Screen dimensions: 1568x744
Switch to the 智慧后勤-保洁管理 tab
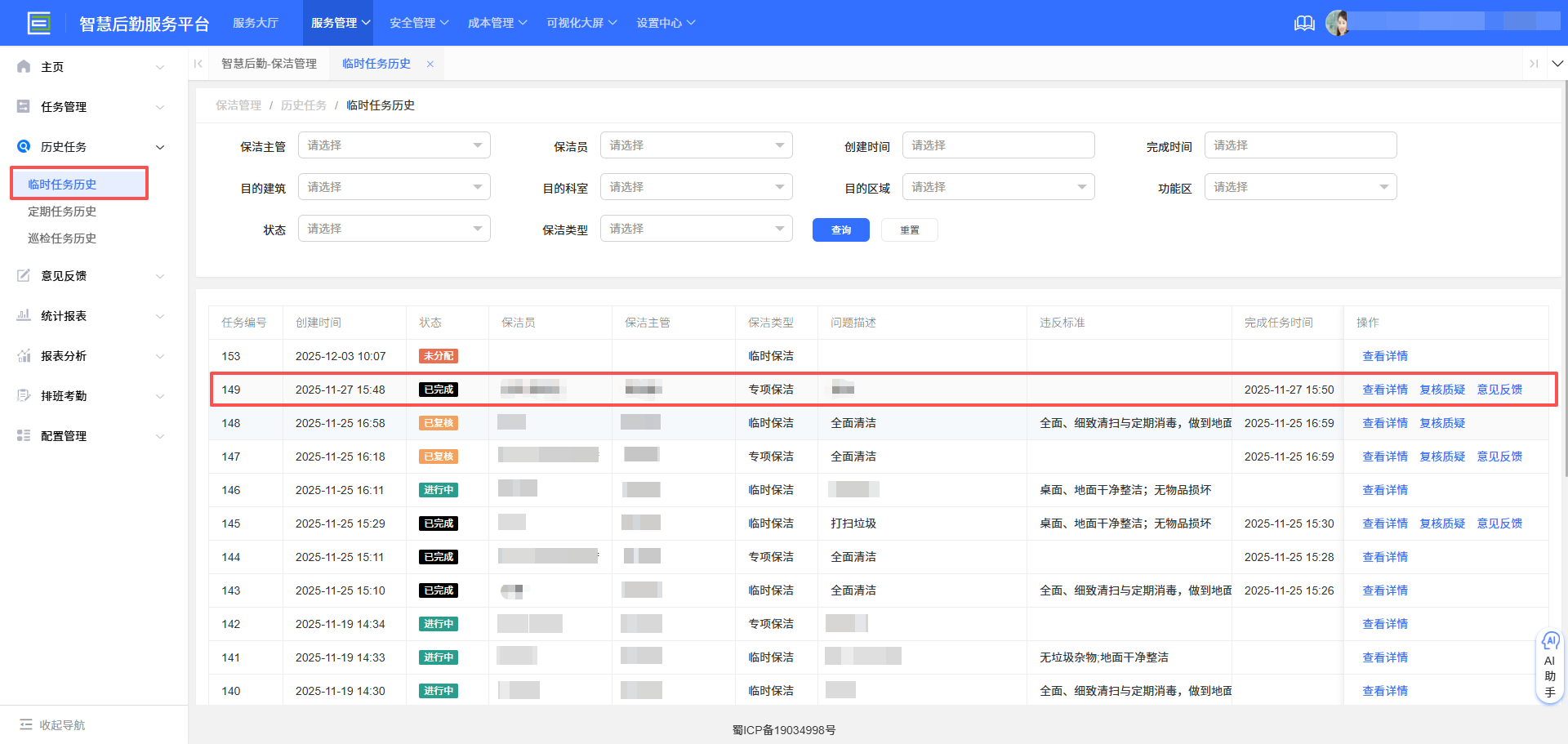[269, 63]
